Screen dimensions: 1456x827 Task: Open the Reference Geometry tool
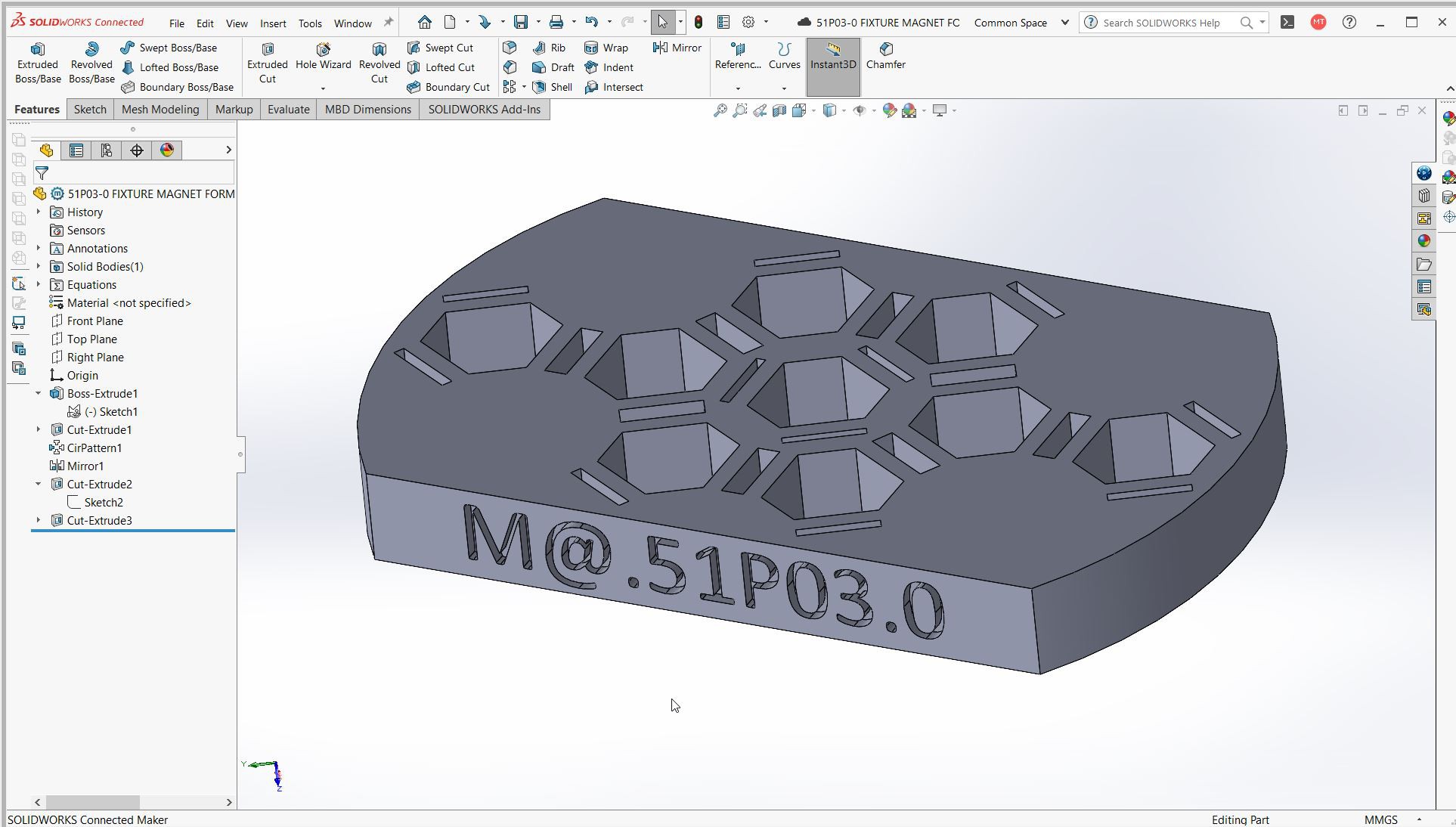[738, 56]
